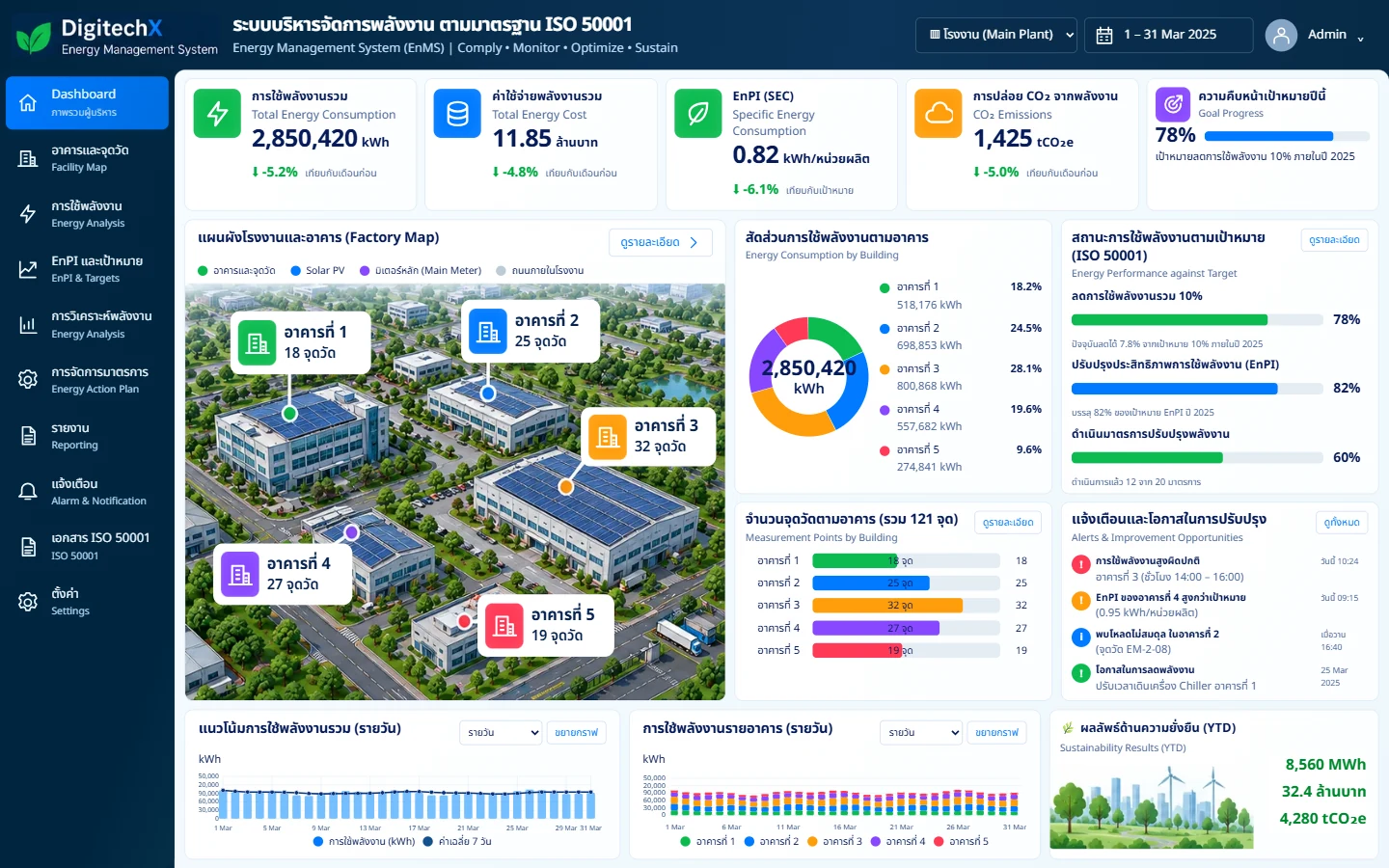Expand the Admin account menu chevron
The width and height of the screenshot is (1389, 868).
click(1361, 40)
